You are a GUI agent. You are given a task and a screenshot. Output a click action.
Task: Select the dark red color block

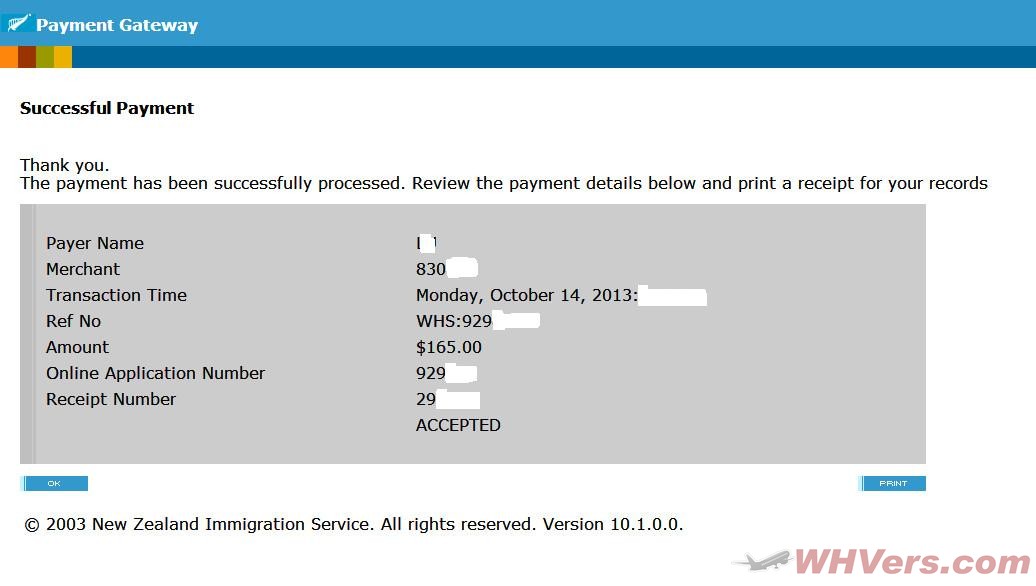click(x=27, y=57)
